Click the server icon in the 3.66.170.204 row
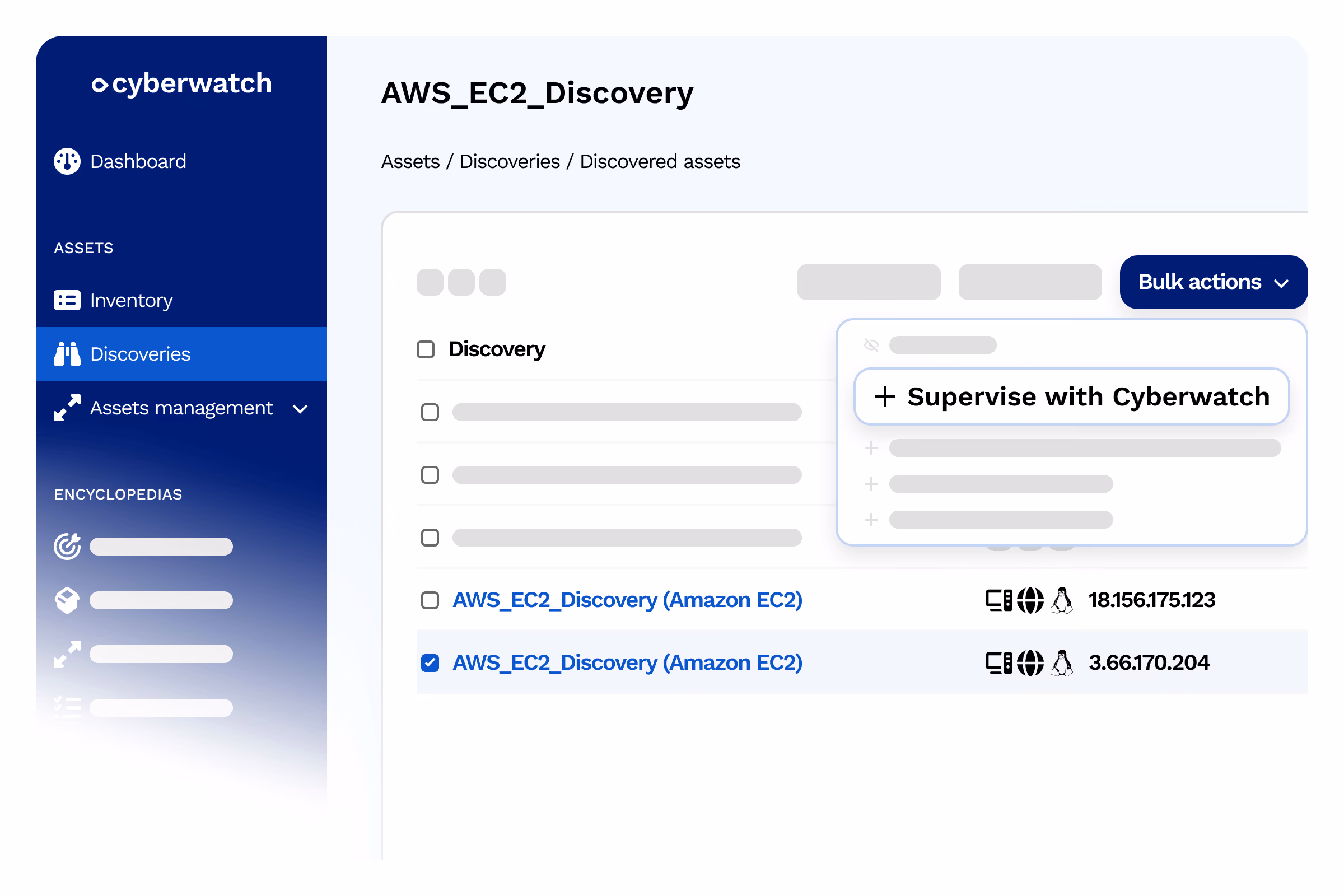1344x896 pixels. click(999, 663)
